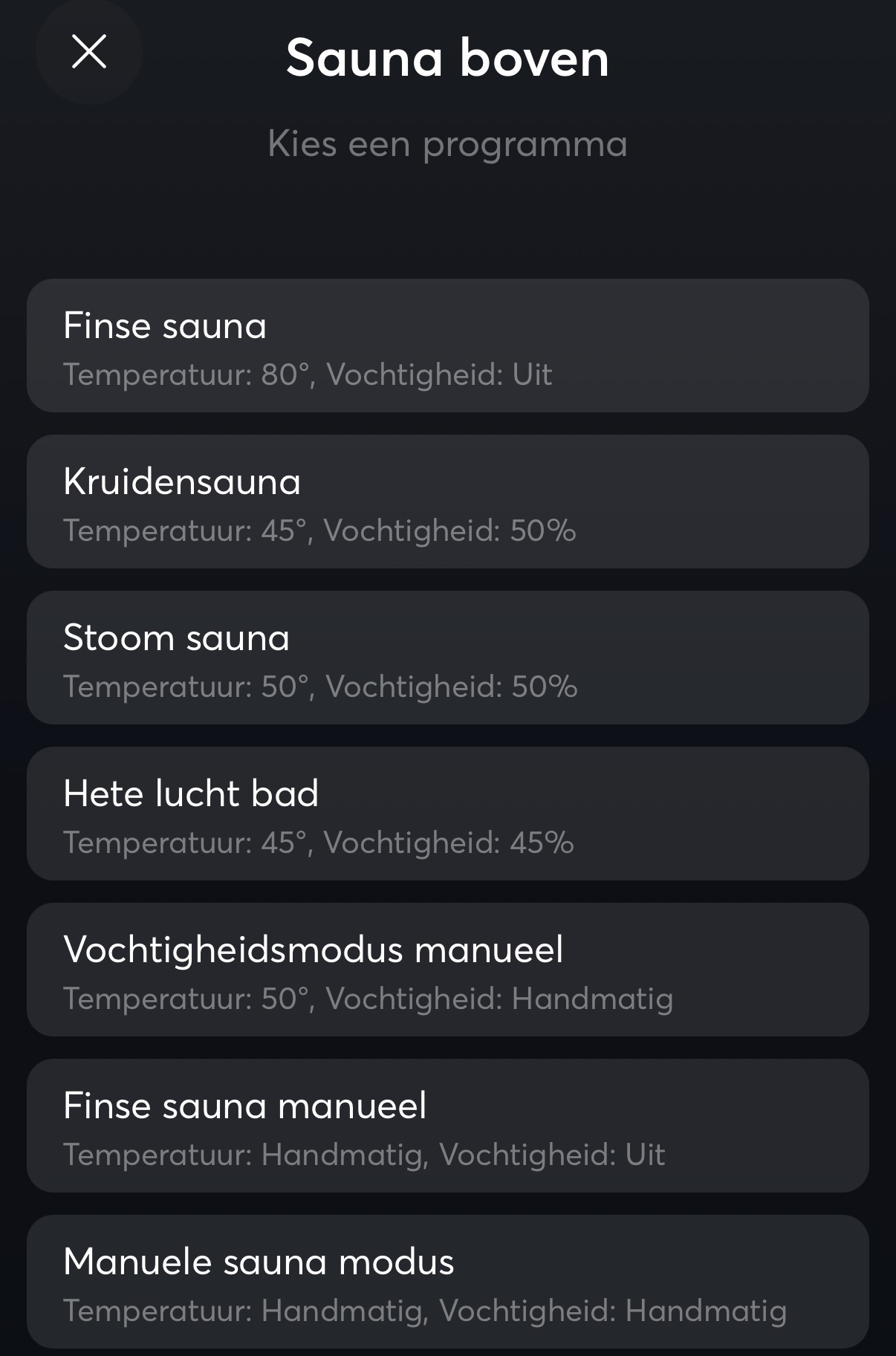Viewport: 896px width, 1356px height.
Task: Tap Temperatuur: 50° under Vochtigheidsmodus manueel
Action: (186, 999)
